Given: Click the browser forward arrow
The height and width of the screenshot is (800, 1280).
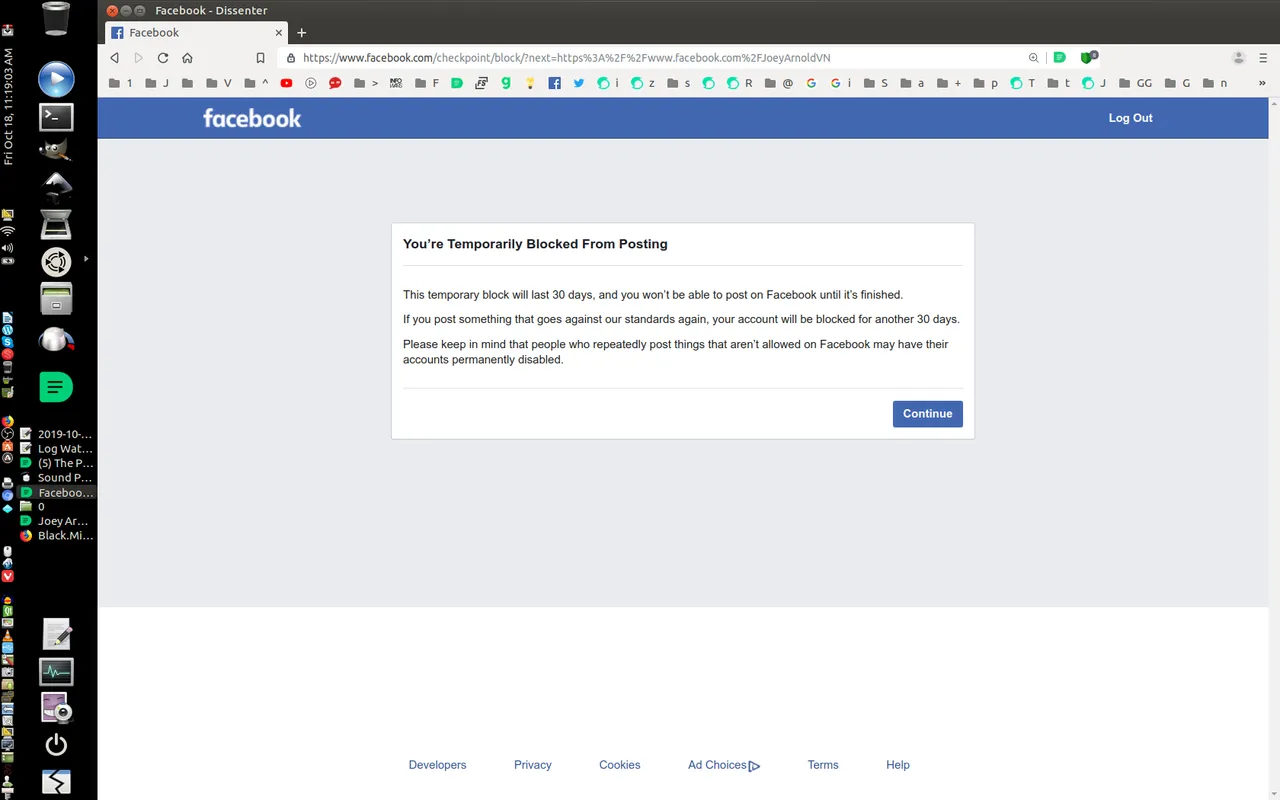Looking at the screenshot, I should (x=139, y=58).
